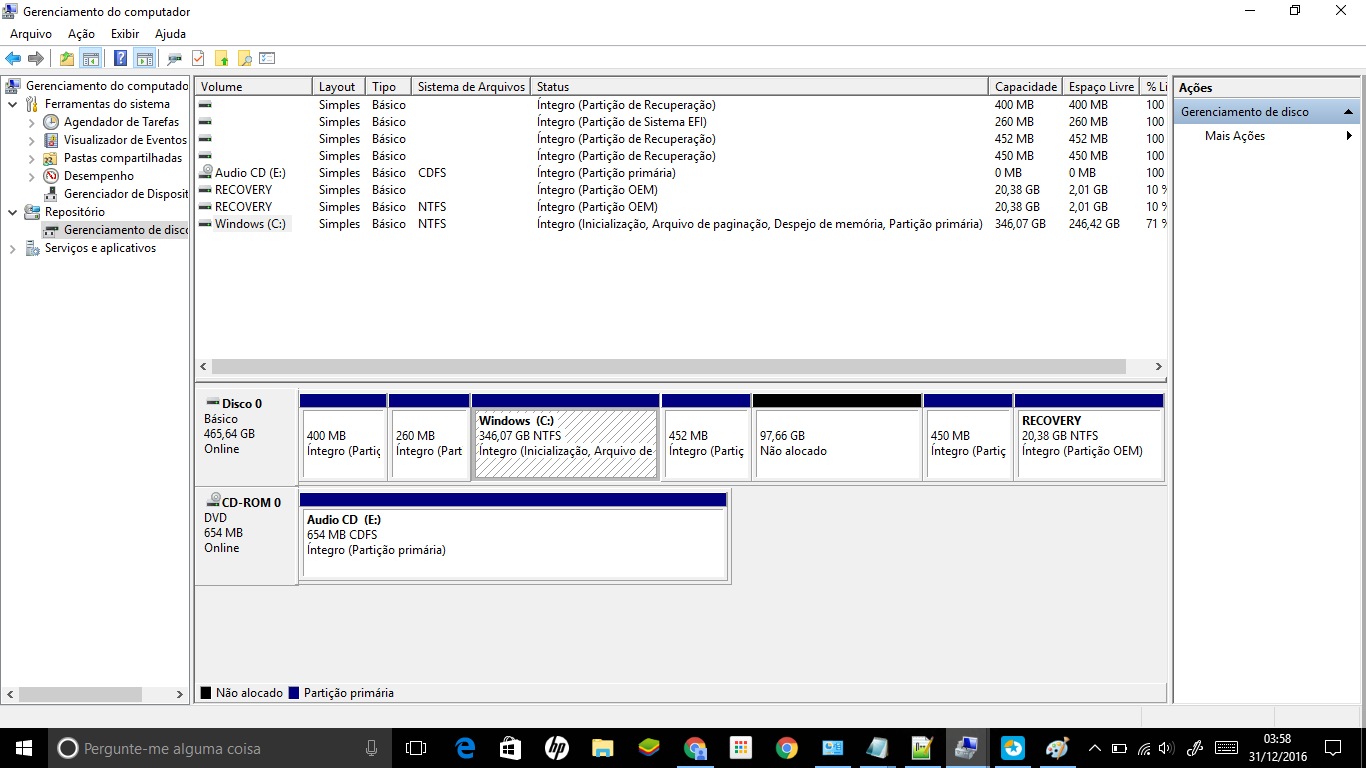1366x768 pixels.
Task: Expand the Agendador de Tarefas node
Action: pos(31,122)
